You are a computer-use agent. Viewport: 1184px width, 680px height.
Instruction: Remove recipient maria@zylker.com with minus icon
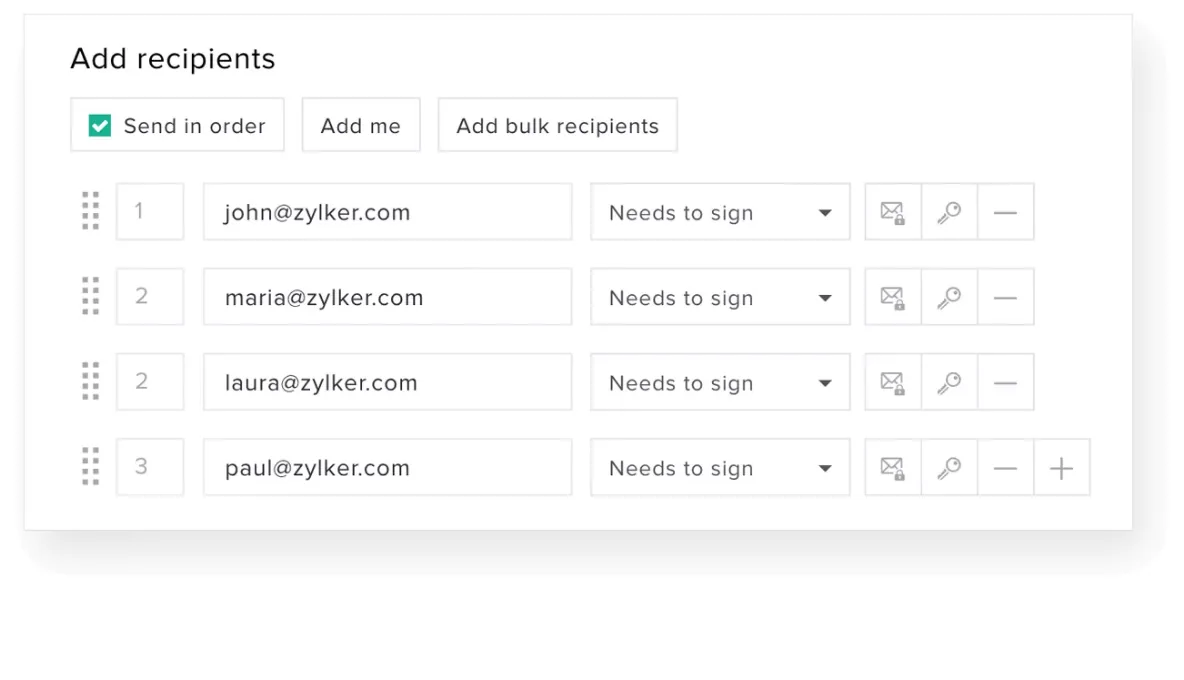pos(1005,297)
